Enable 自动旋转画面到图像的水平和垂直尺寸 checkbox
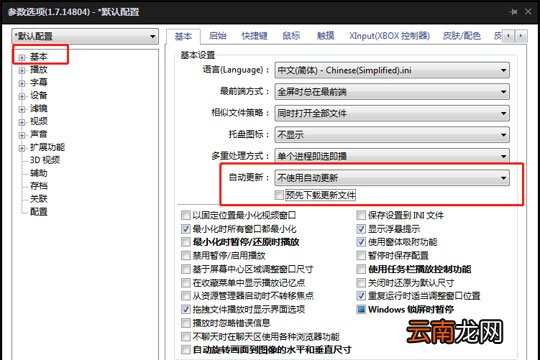 (186, 350)
